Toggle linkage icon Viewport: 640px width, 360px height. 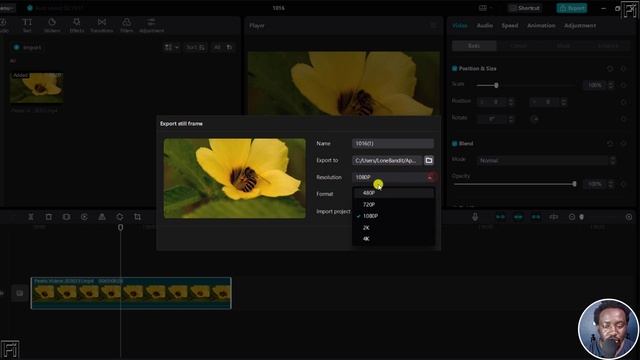point(536,217)
